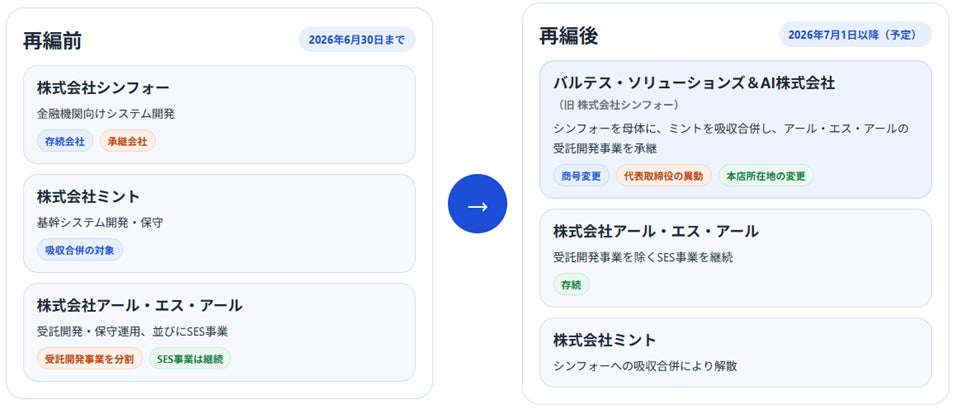The image size is (956, 409).
Task: Select the バルテス・ソリューションズ＆AI株式会社 heading
Action: coord(693,82)
